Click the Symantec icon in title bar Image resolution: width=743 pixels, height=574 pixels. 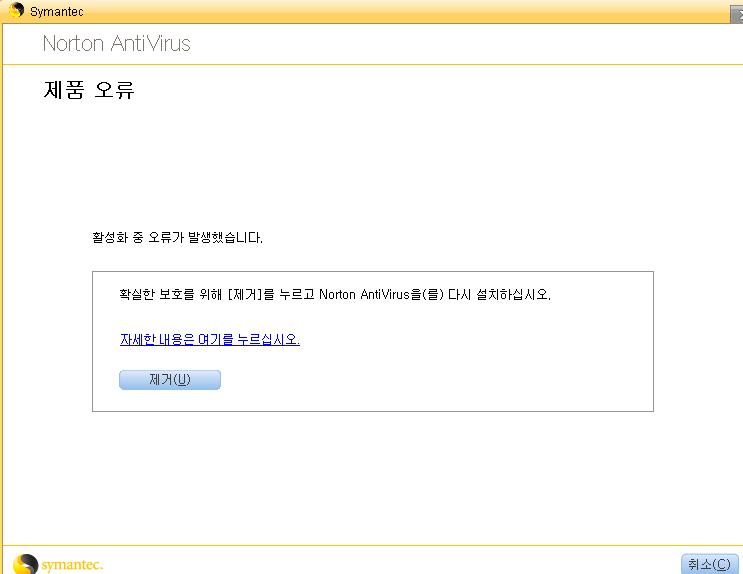(x=16, y=10)
